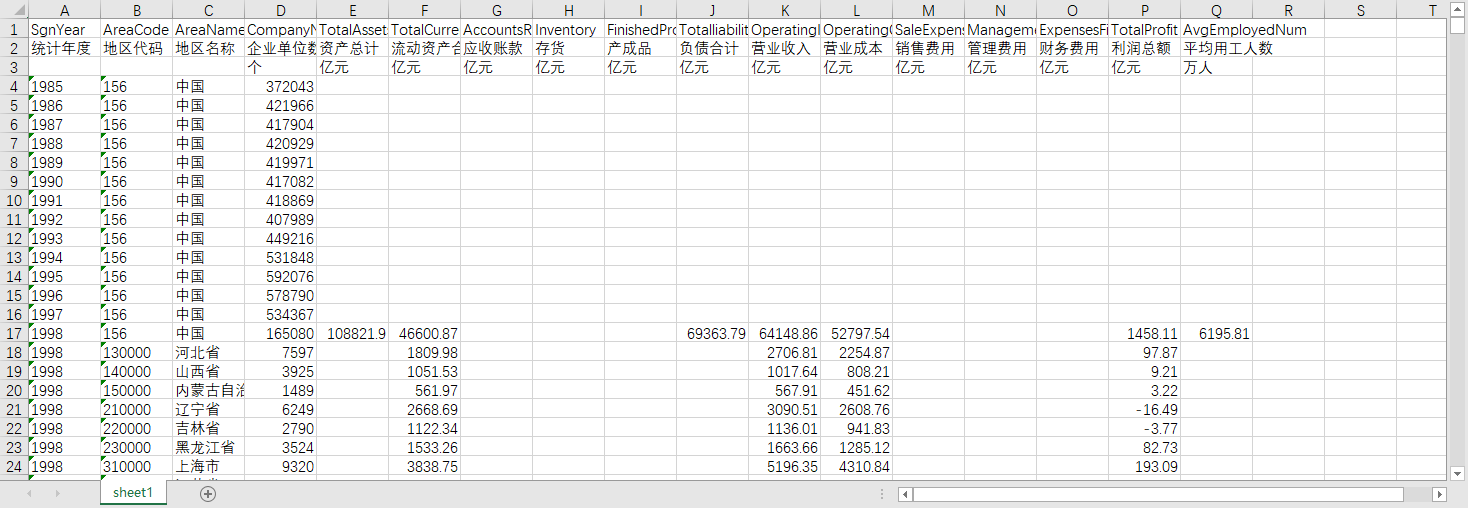Select the 黑龙江省 cell

click(209, 447)
